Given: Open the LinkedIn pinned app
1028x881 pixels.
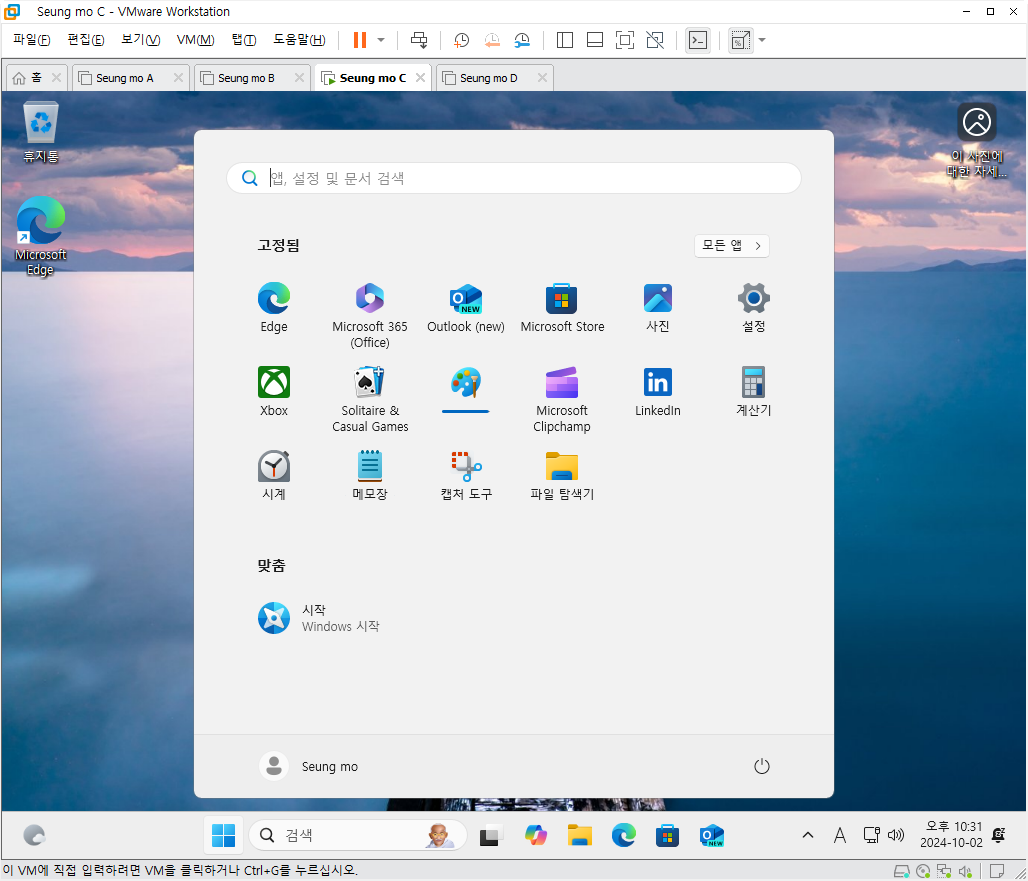Looking at the screenshot, I should (658, 392).
